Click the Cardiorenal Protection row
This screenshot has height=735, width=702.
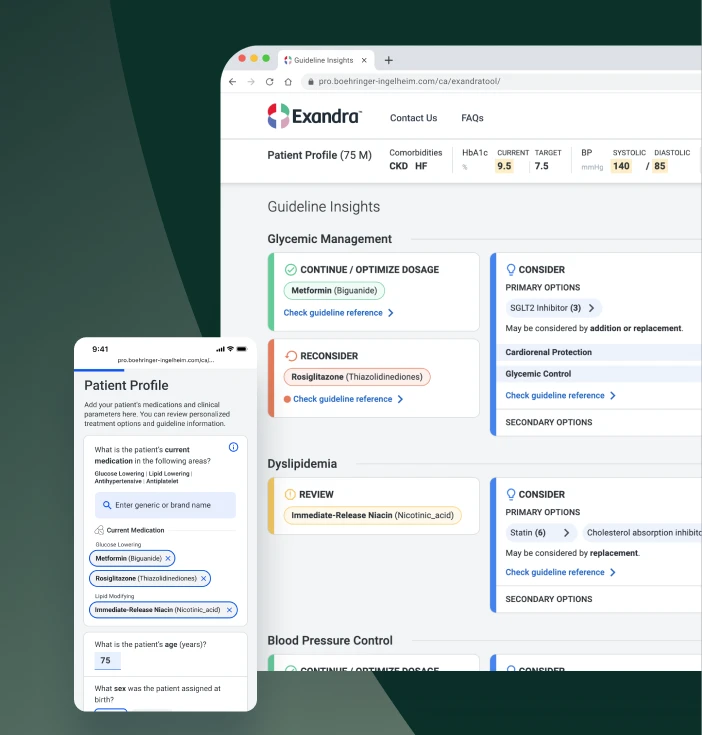pyautogui.click(x=598, y=352)
